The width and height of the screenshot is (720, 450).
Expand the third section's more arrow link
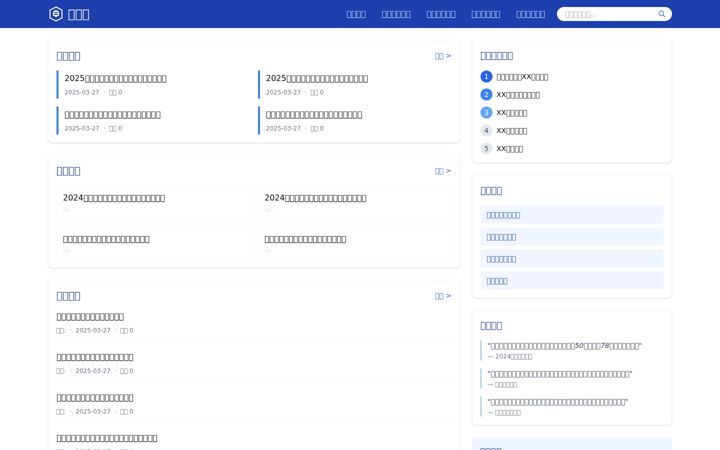tap(443, 296)
